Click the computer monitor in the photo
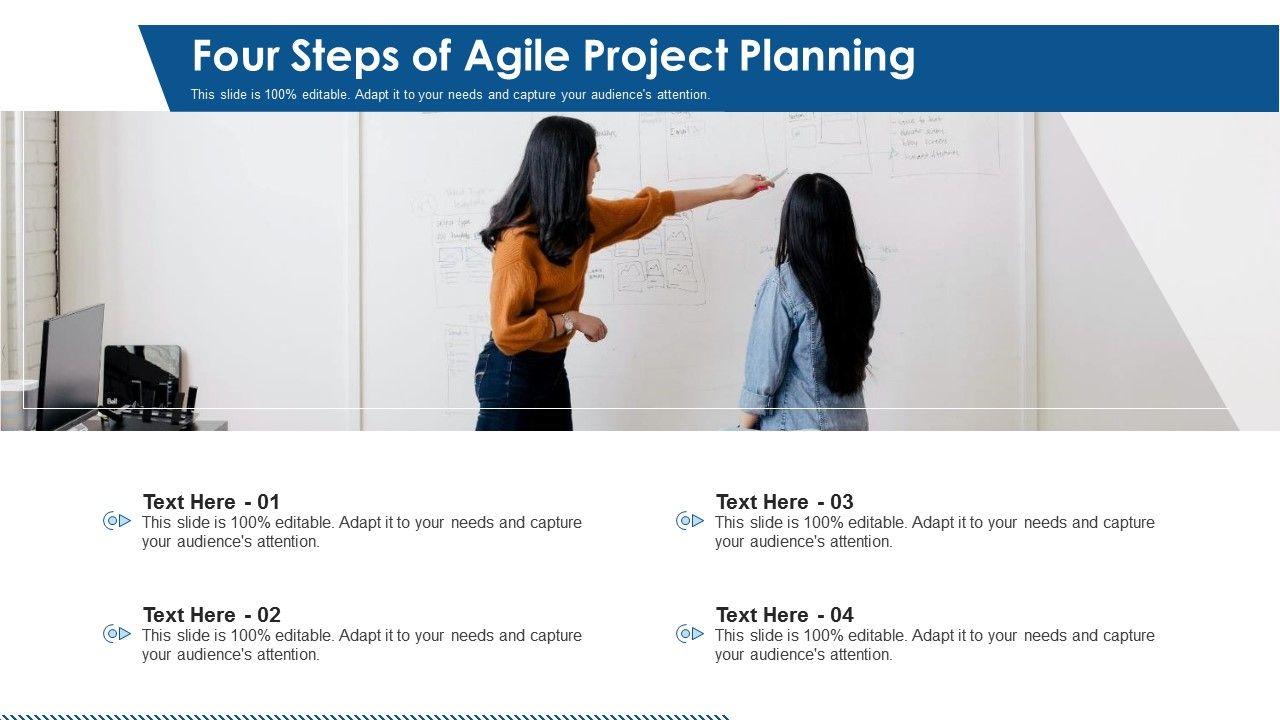This screenshot has height=720, width=1280. click(x=70, y=362)
